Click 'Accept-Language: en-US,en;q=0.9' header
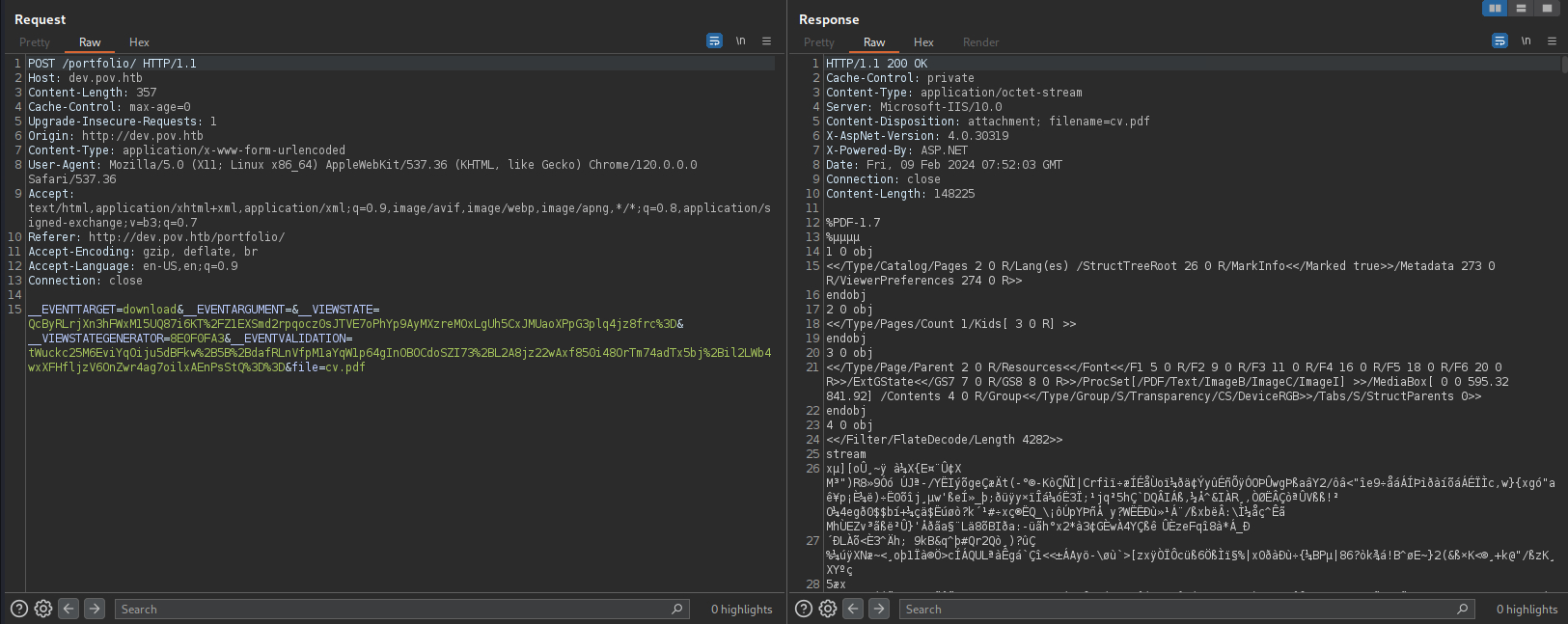 [x=133, y=266]
